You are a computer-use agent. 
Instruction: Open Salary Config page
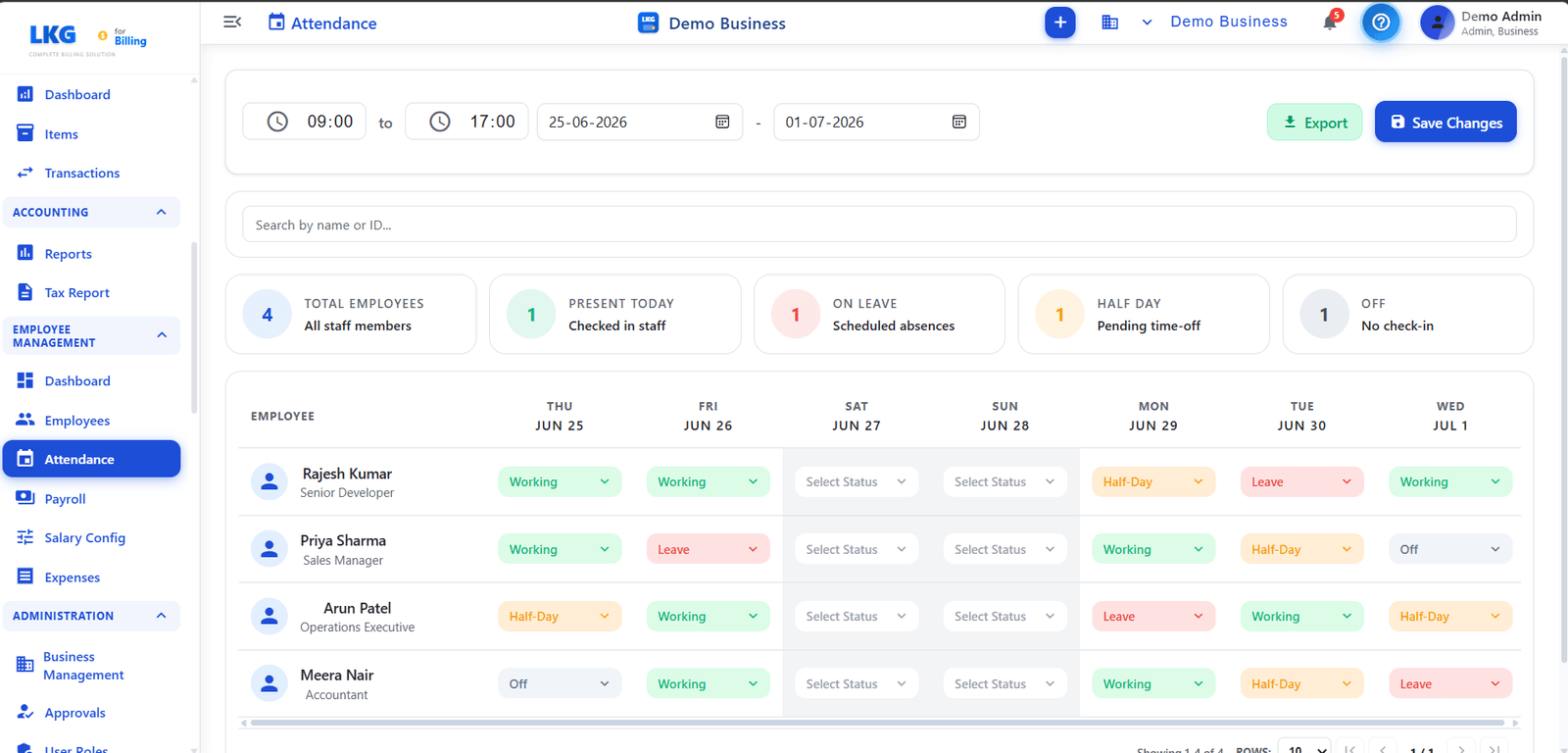84,537
